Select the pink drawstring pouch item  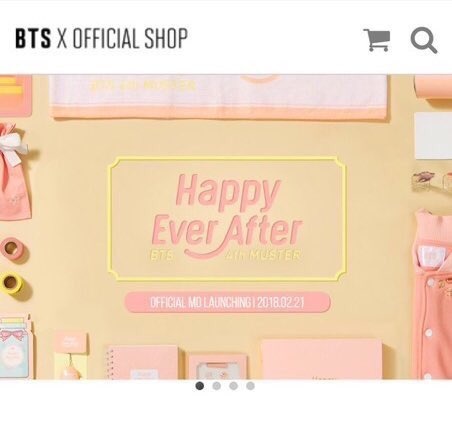pos(14,172)
